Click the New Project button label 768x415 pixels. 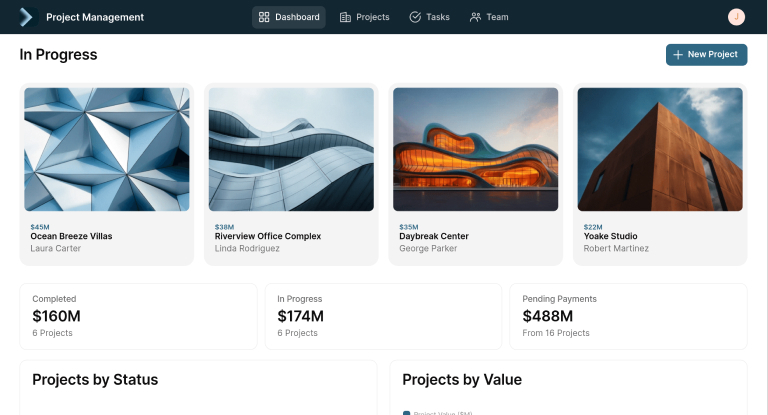pos(712,54)
